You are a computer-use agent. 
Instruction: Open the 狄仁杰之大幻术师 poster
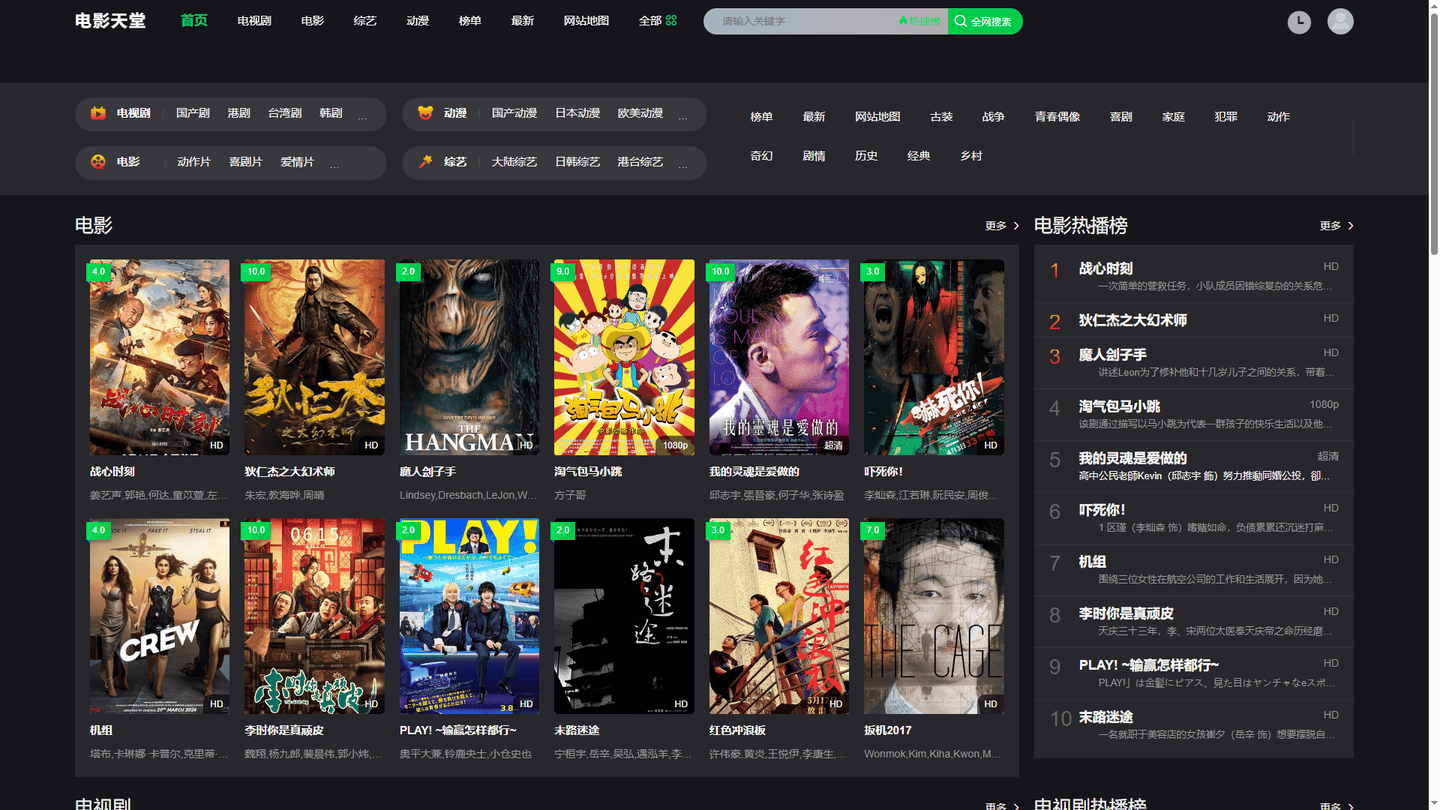[x=314, y=358]
